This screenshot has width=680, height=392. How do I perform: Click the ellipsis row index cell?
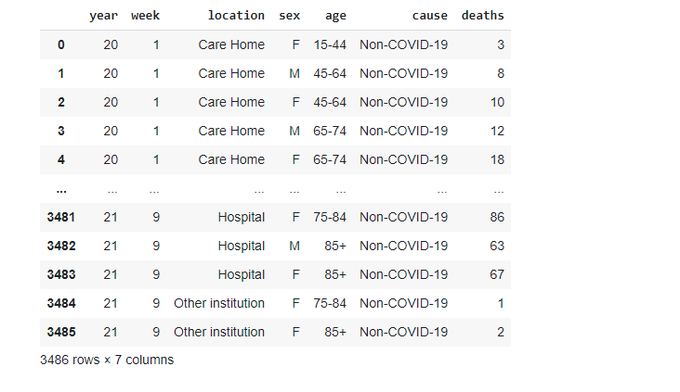point(61,191)
